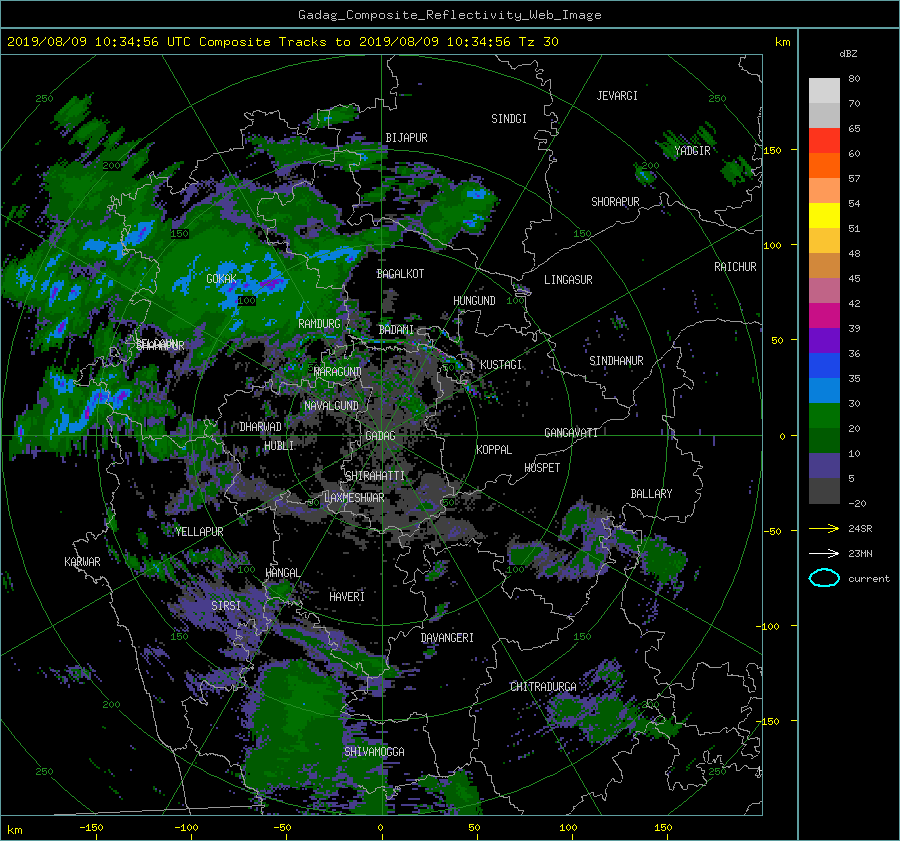Click the BALLARY city label
This screenshot has height=841, width=900.
[x=651, y=494]
